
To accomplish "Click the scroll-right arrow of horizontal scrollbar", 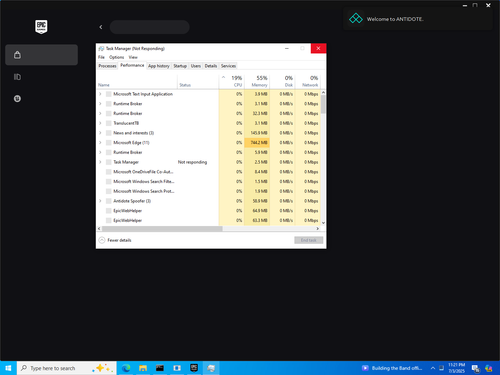I will [318, 229].
